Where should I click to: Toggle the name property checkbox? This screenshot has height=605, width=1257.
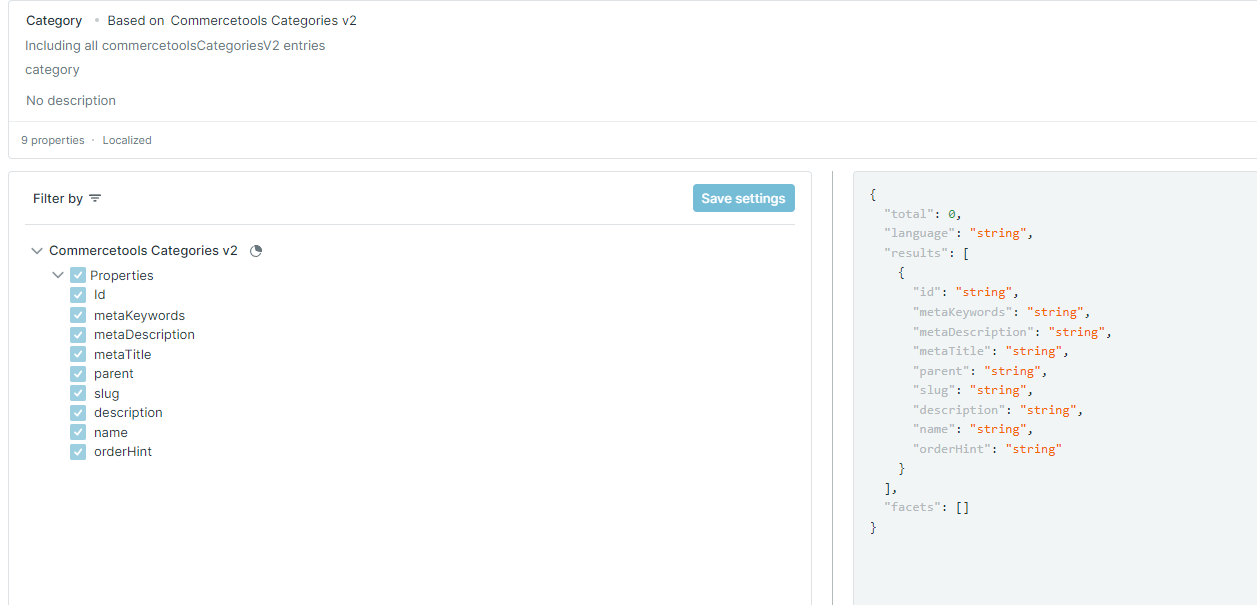coord(78,432)
